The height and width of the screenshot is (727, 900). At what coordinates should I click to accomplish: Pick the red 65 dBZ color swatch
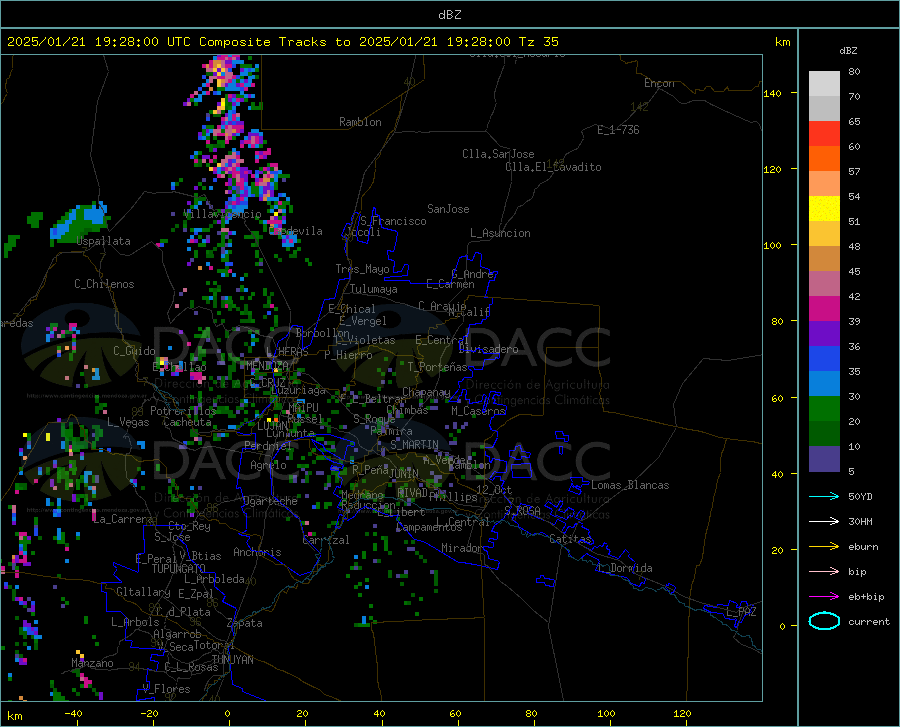tap(824, 134)
